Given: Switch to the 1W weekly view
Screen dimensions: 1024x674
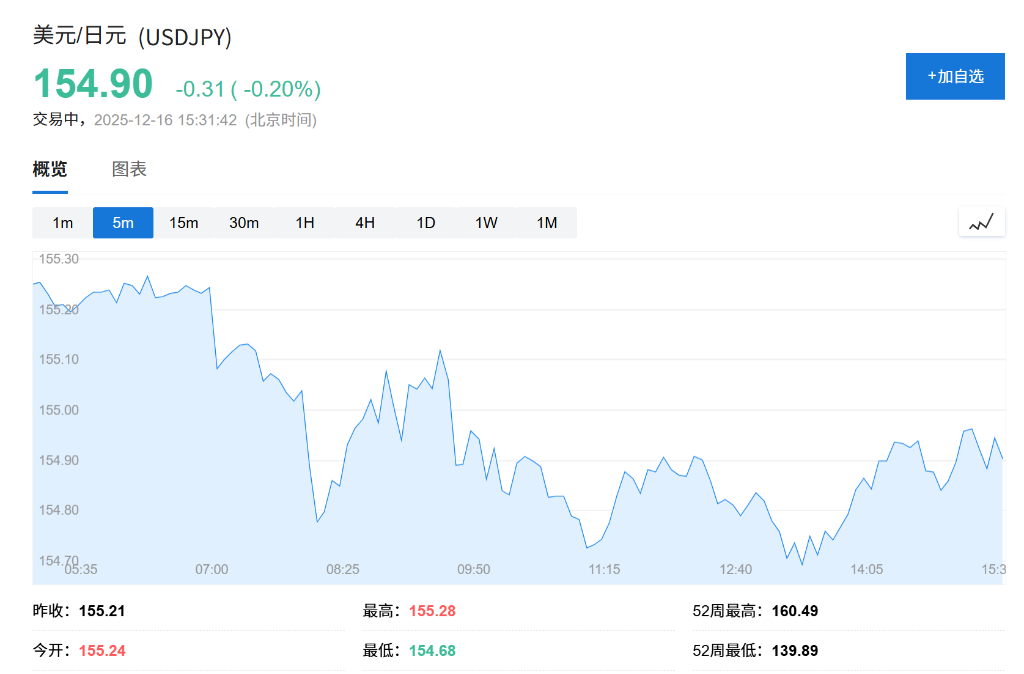Looking at the screenshot, I should pos(486,222).
